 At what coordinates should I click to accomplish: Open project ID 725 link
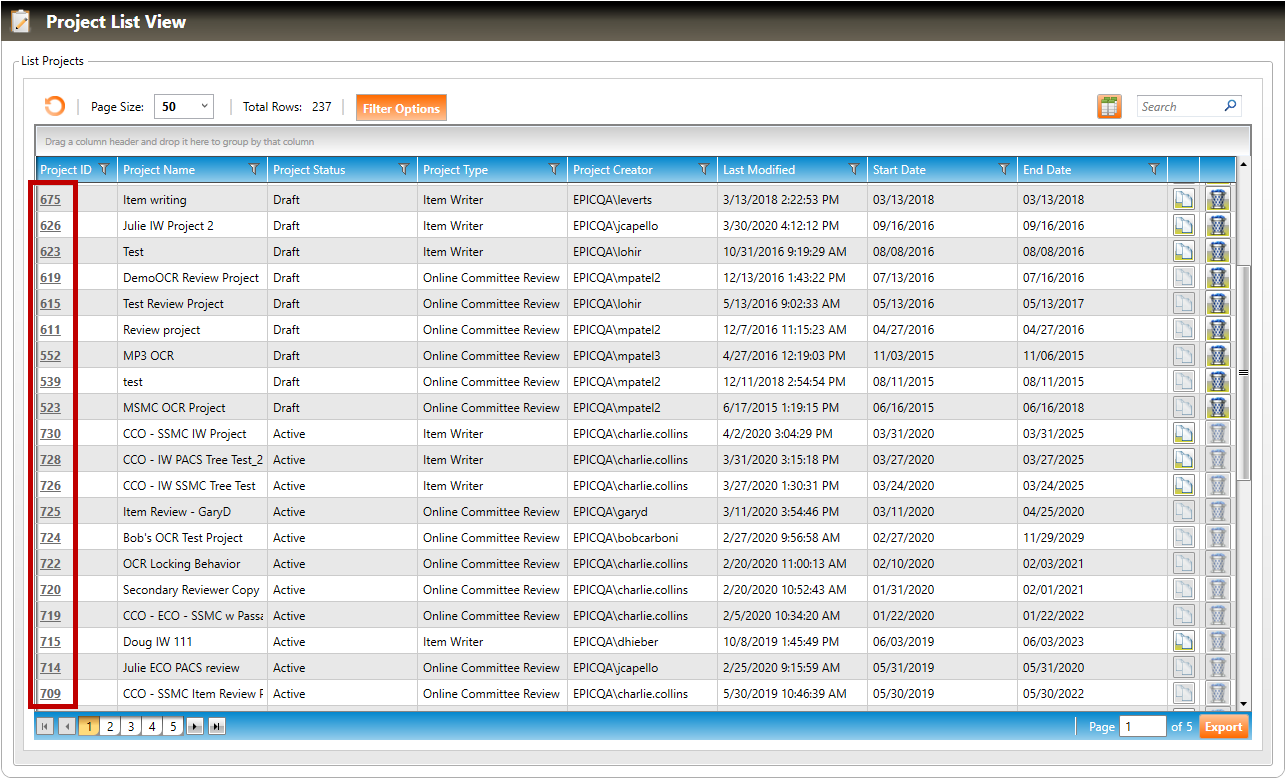click(x=50, y=512)
